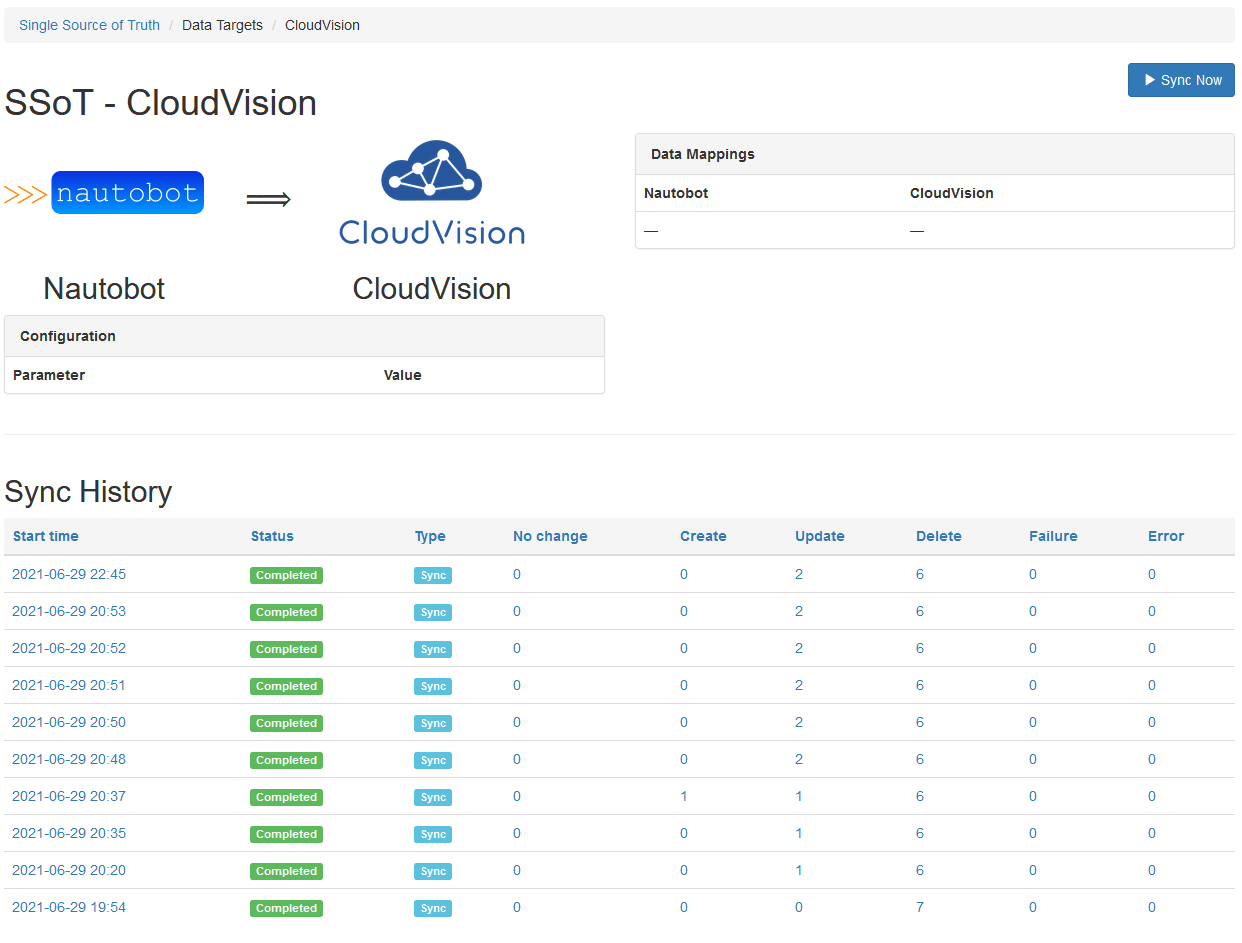Image resolution: width=1242 pixels, height=943 pixels.
Task: Sort Sync History by Update column
Action: click(820, 536)
